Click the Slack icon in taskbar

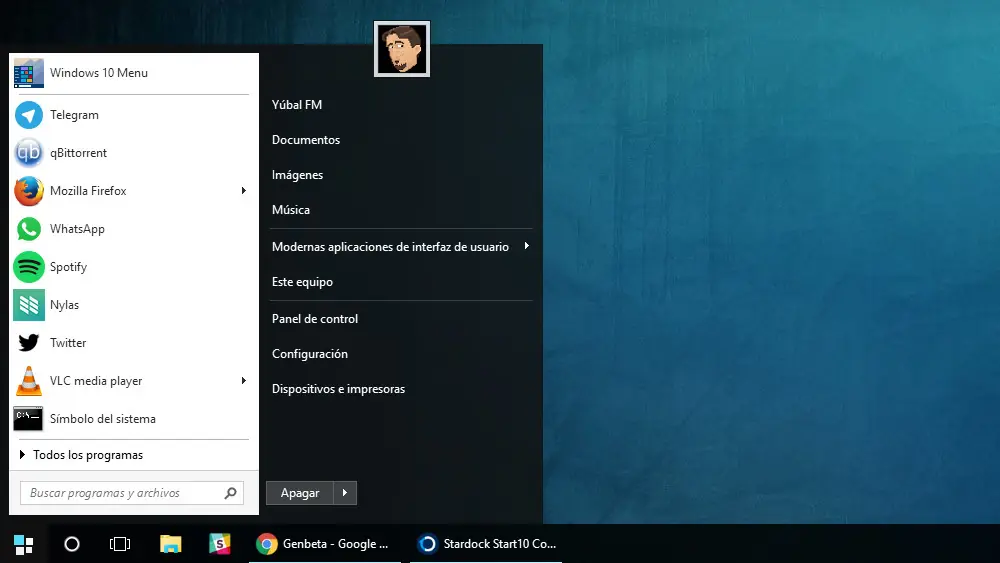point(219,543)
